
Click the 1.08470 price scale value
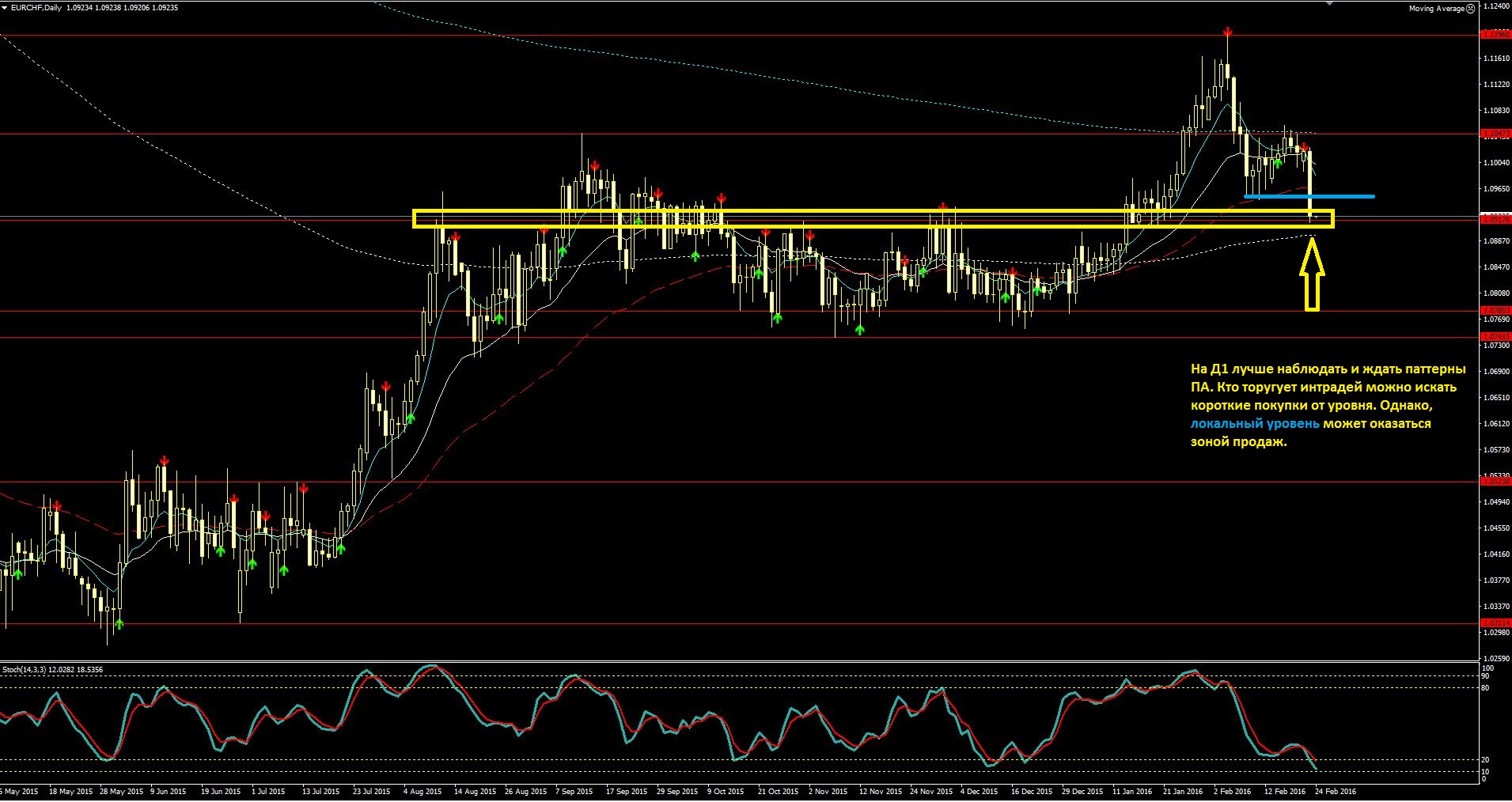tap(1496, 267)
